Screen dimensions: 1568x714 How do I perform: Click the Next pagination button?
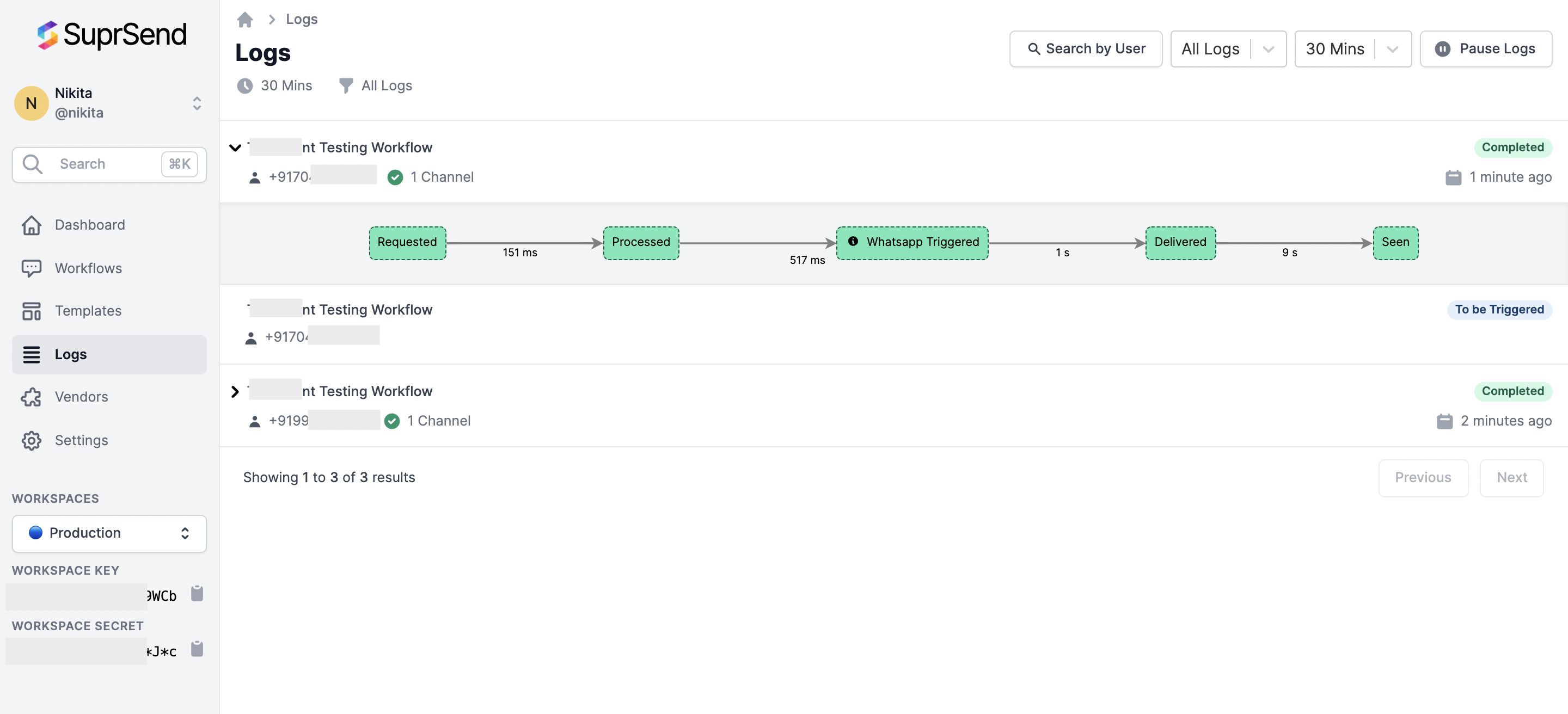1511,477
